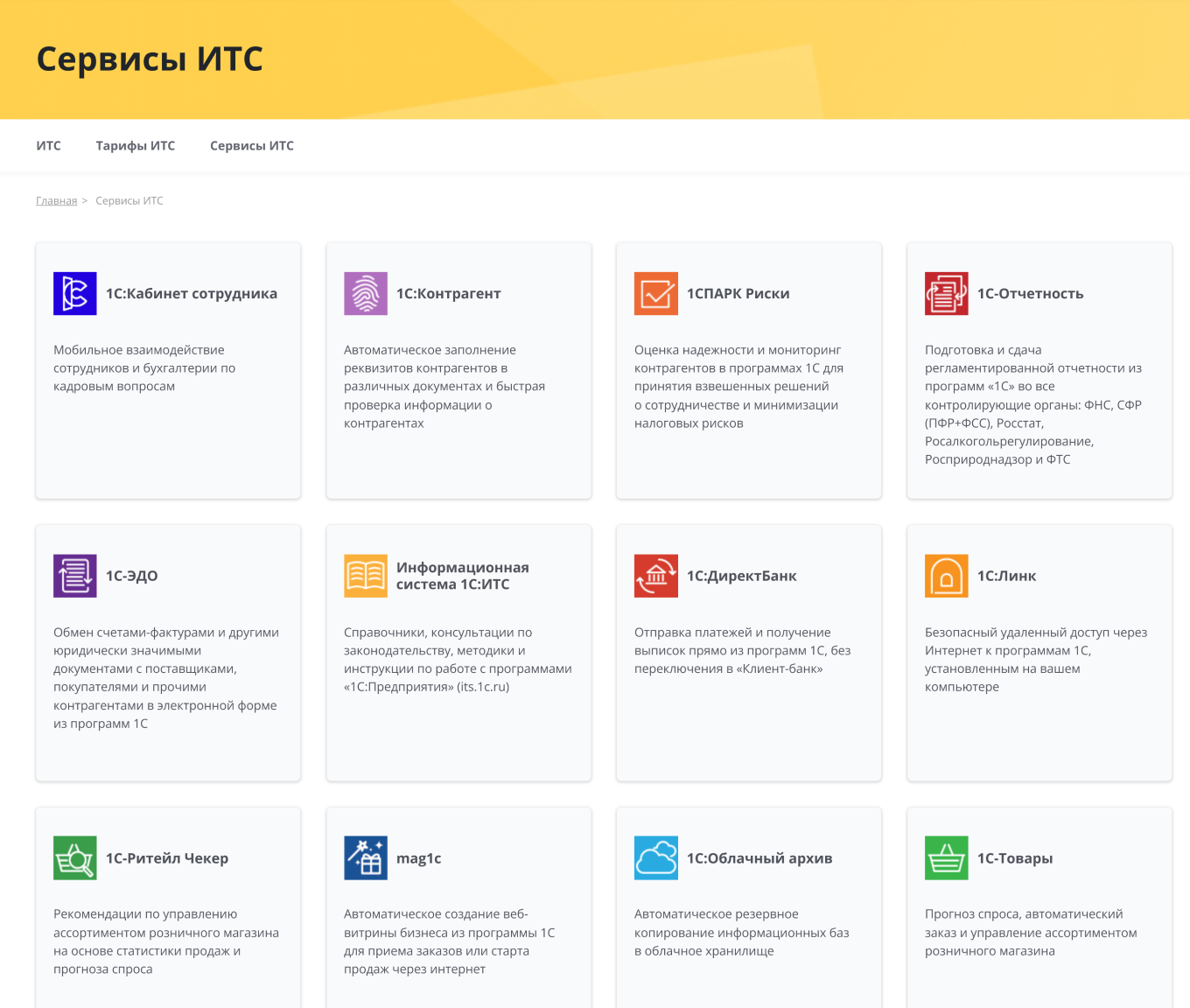Open the 1С:Кабинет сотрудника title link

192,294
